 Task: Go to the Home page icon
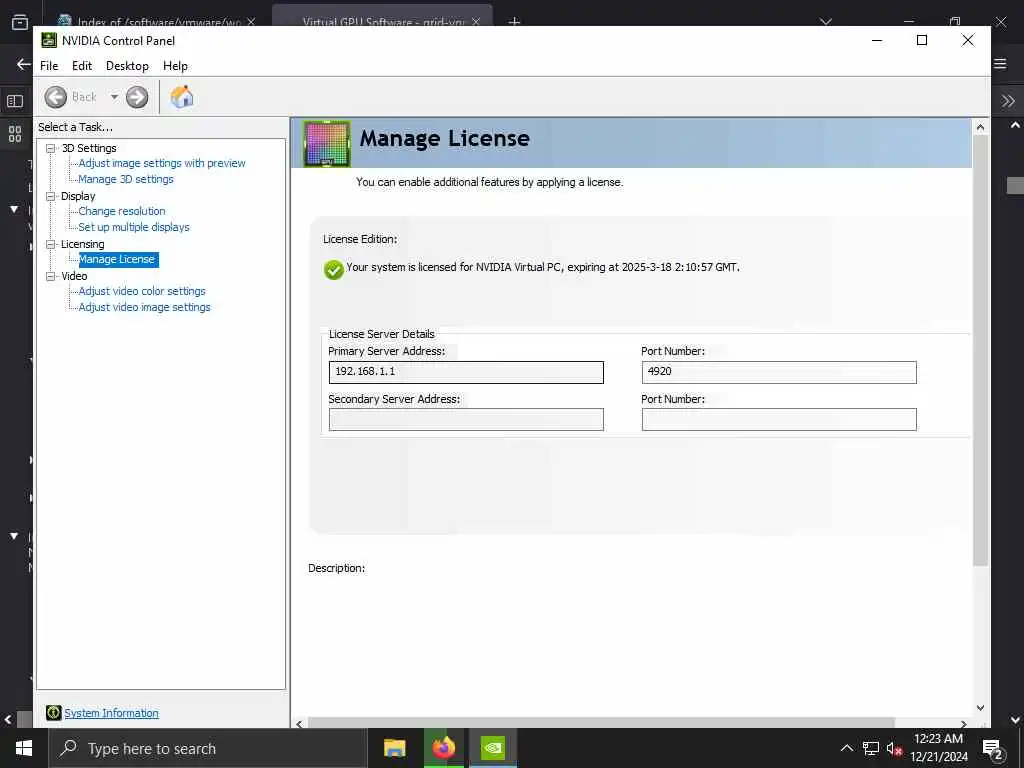tap(182, 97)
